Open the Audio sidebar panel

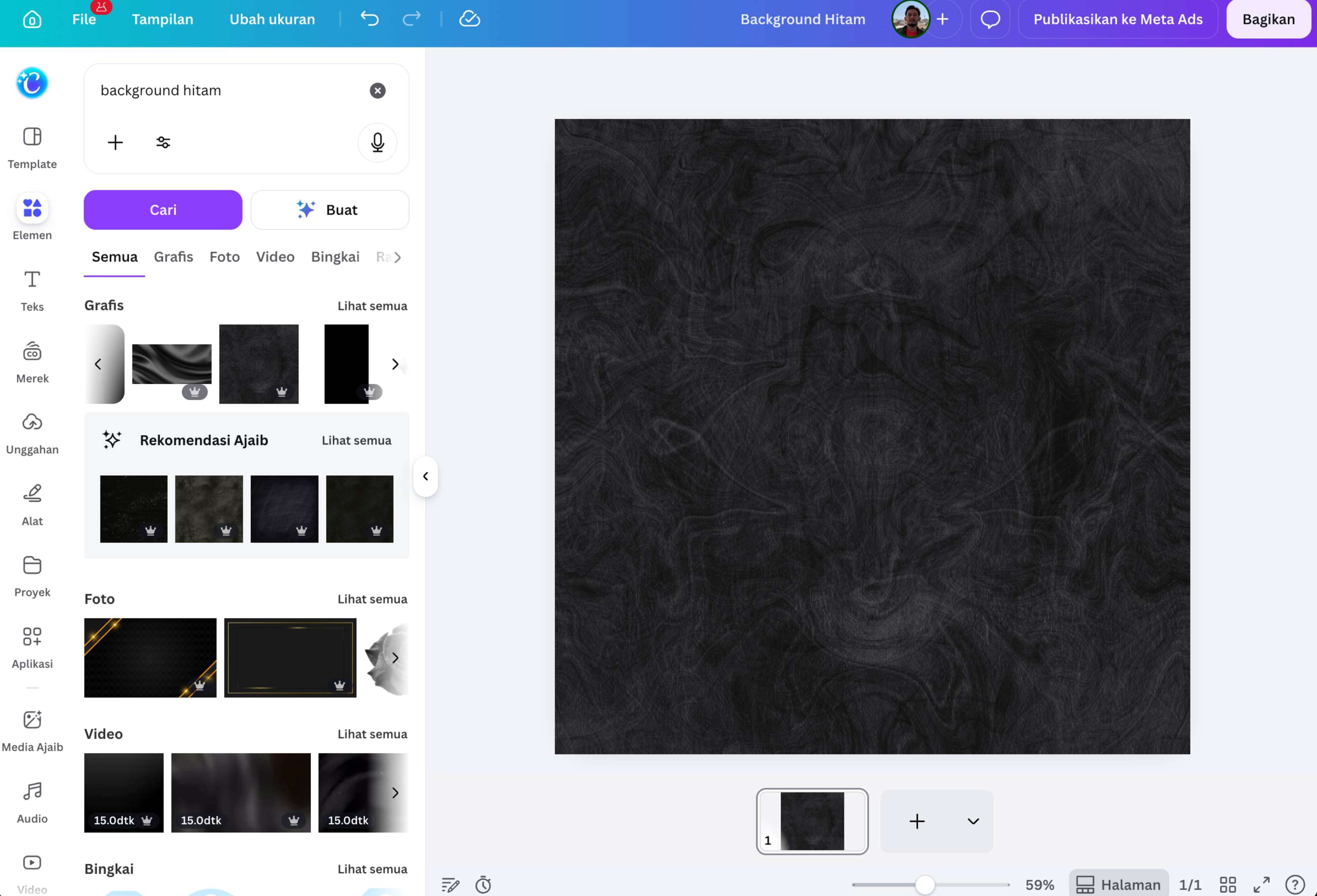tap(32, 802)
